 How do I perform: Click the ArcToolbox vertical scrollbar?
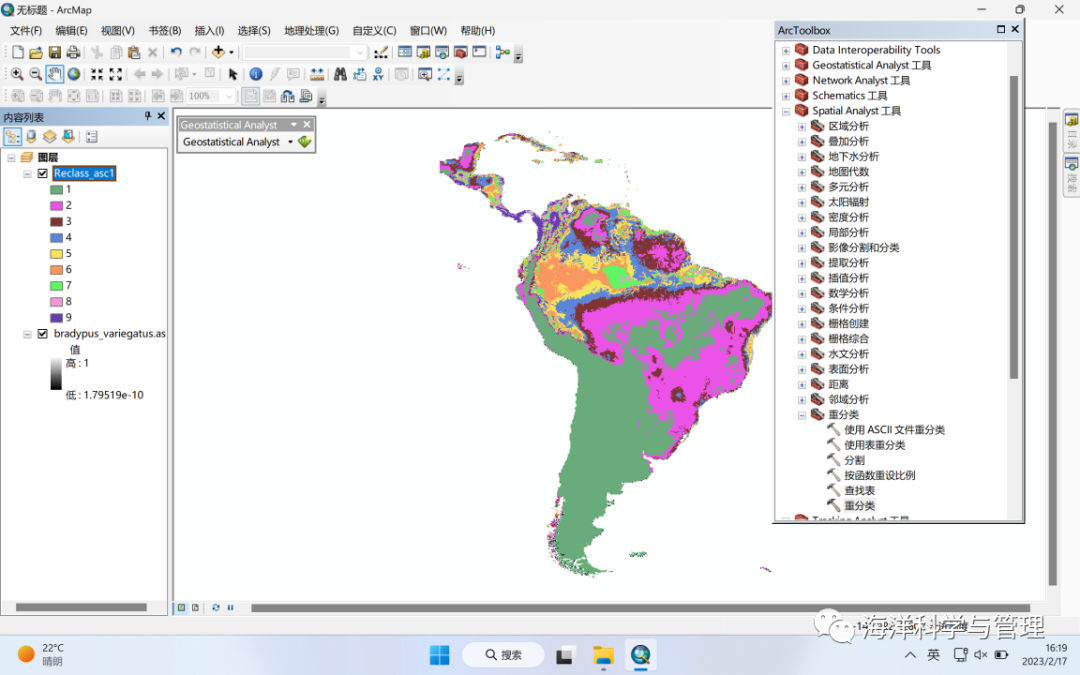1013,227
